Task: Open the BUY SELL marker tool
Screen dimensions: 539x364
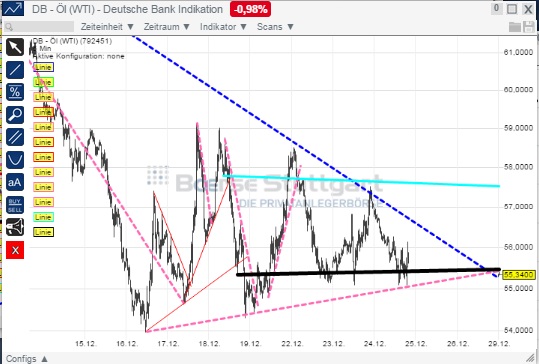Action: pyautogui.click(x=15, y=205)
